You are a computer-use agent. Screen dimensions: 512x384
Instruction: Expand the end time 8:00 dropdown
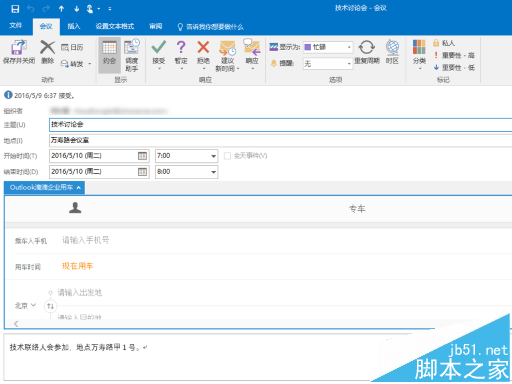[x=213, y=172]
